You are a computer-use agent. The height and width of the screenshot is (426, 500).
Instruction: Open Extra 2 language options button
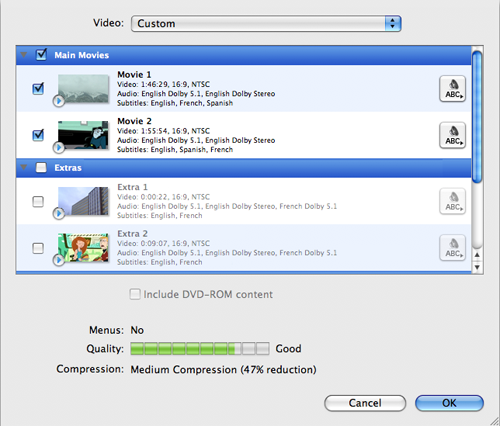tap(452, 248)
